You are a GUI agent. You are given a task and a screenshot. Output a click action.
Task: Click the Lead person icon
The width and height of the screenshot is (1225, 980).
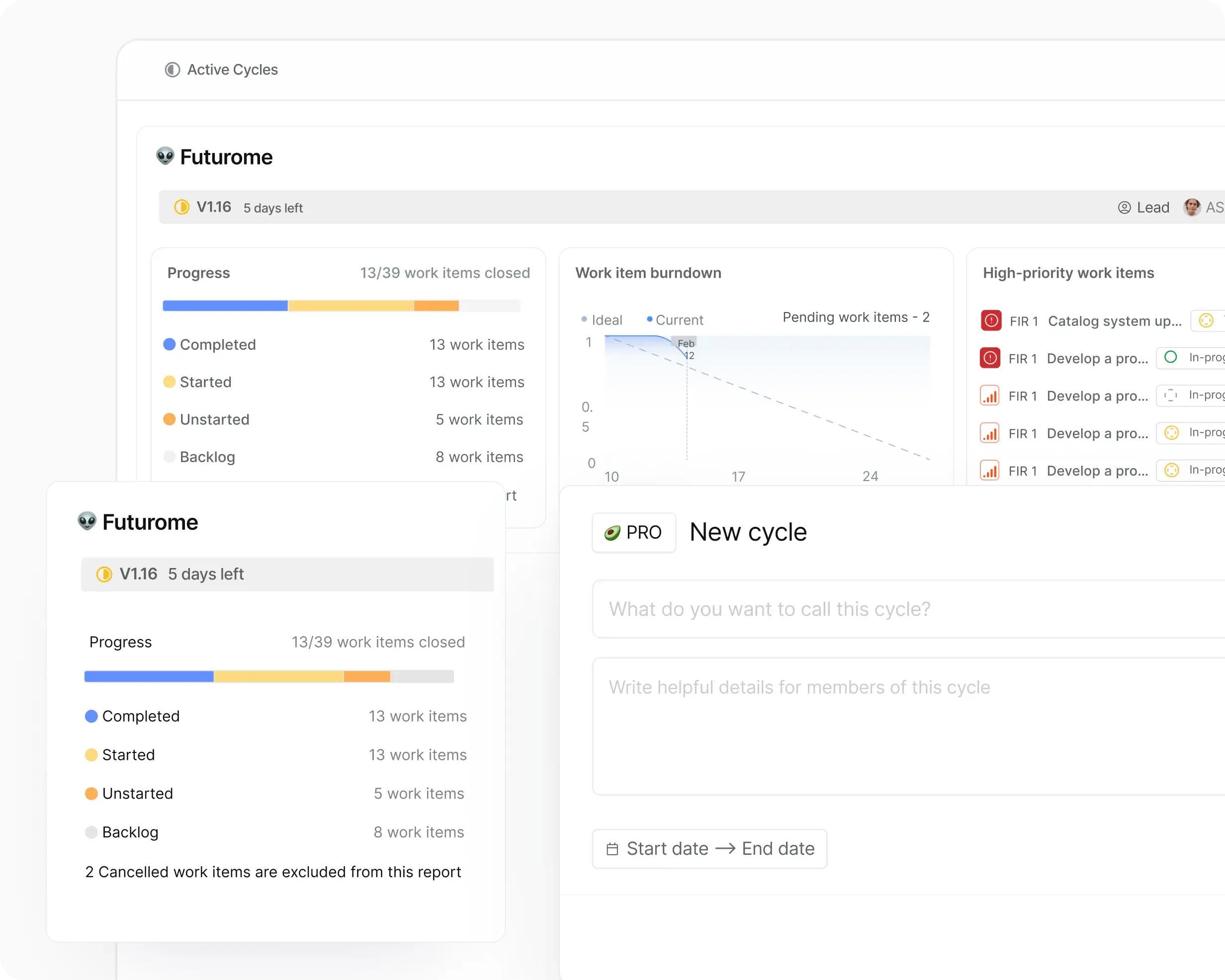pos(1124,207)
